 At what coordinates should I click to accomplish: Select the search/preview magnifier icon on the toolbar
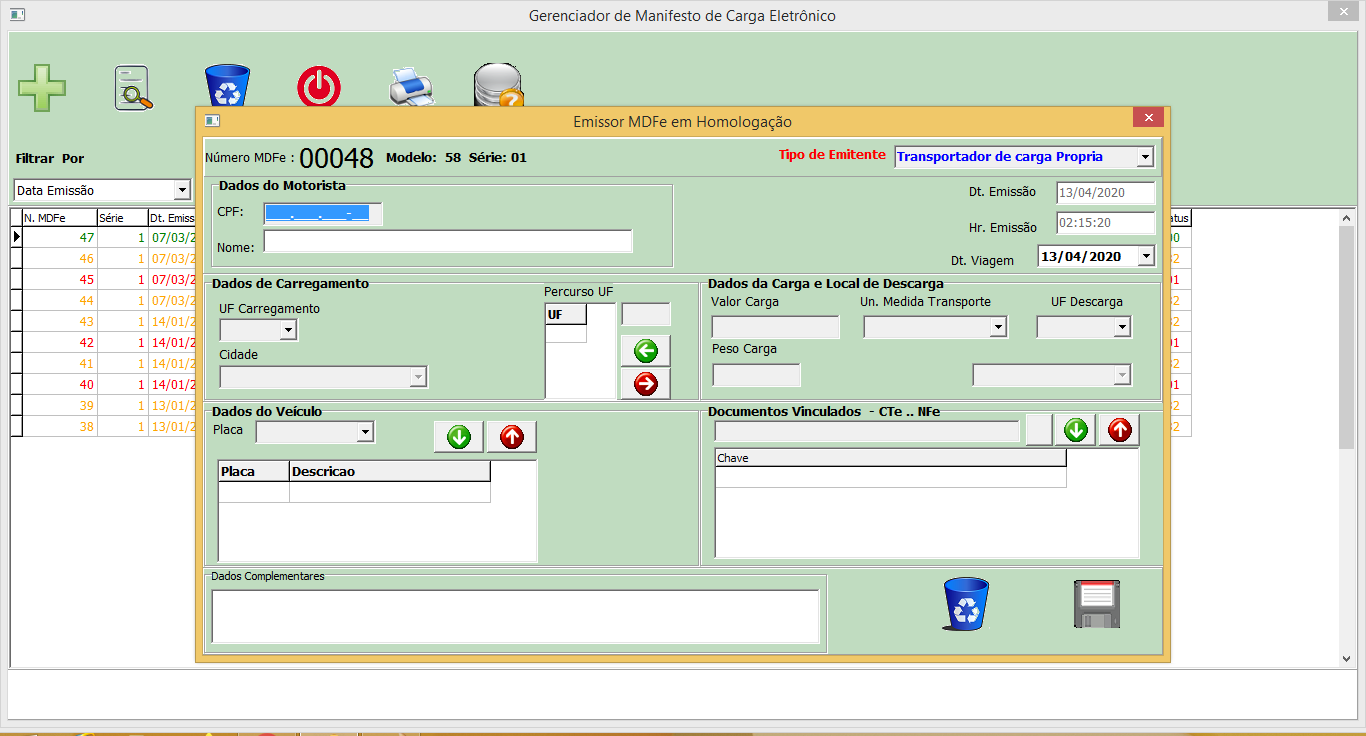(131, 88)
